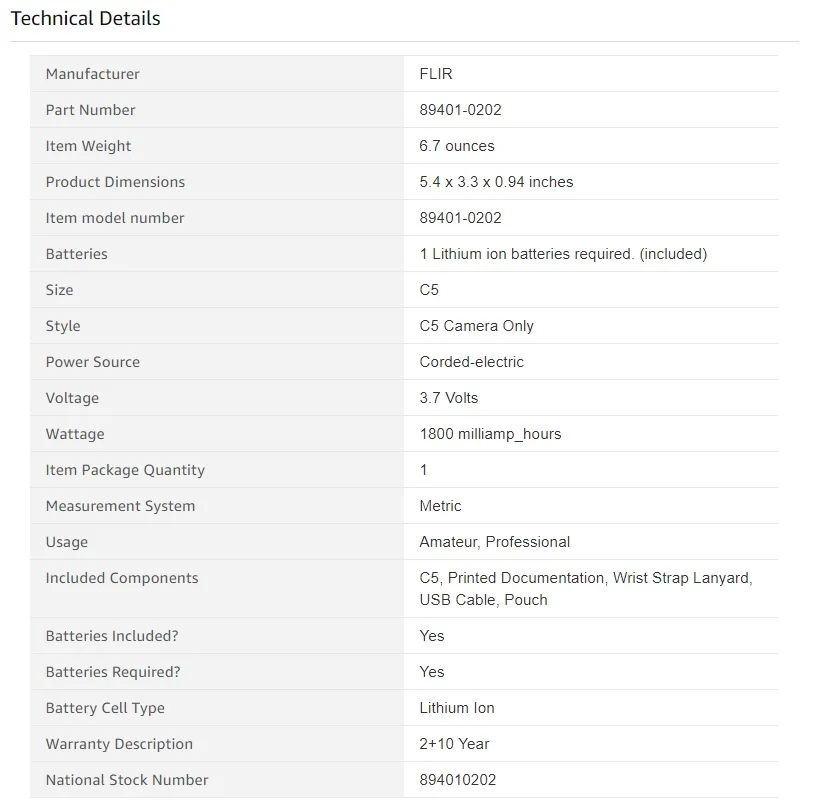Select the Lithium Ion battery cell value
816x810 pixels.
point(457,708)
